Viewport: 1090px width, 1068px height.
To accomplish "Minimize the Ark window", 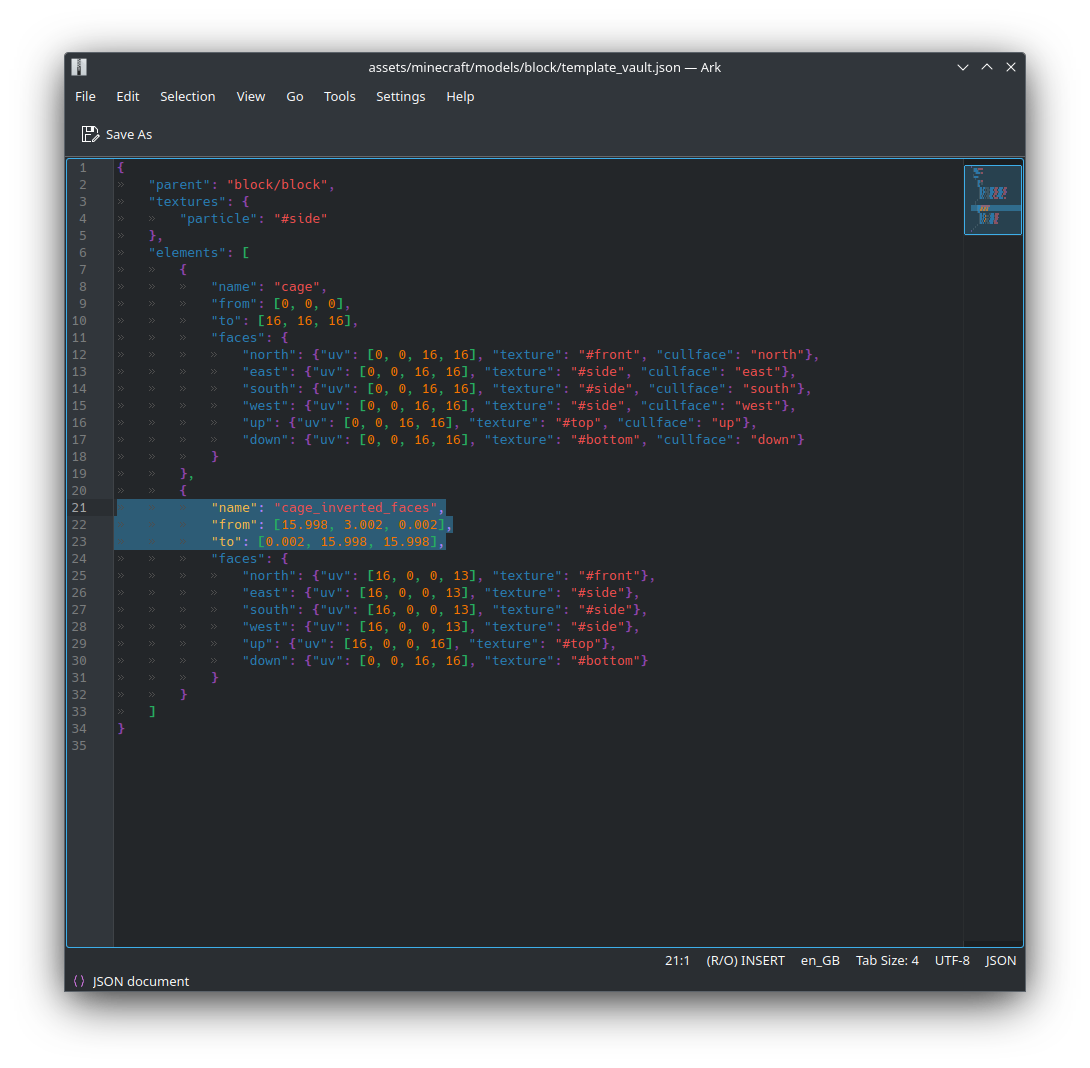I will (x=963, y=67).
